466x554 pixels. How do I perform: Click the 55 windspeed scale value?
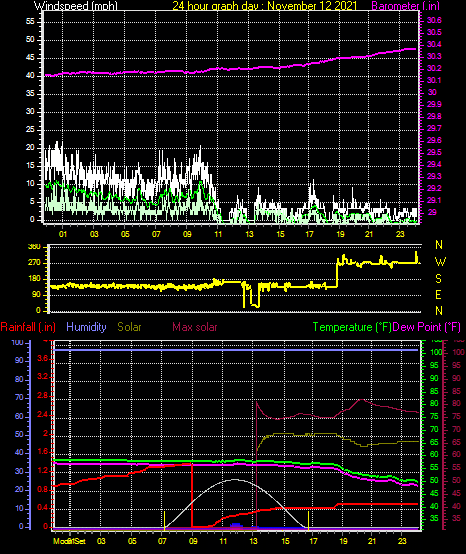coord(30,22)
